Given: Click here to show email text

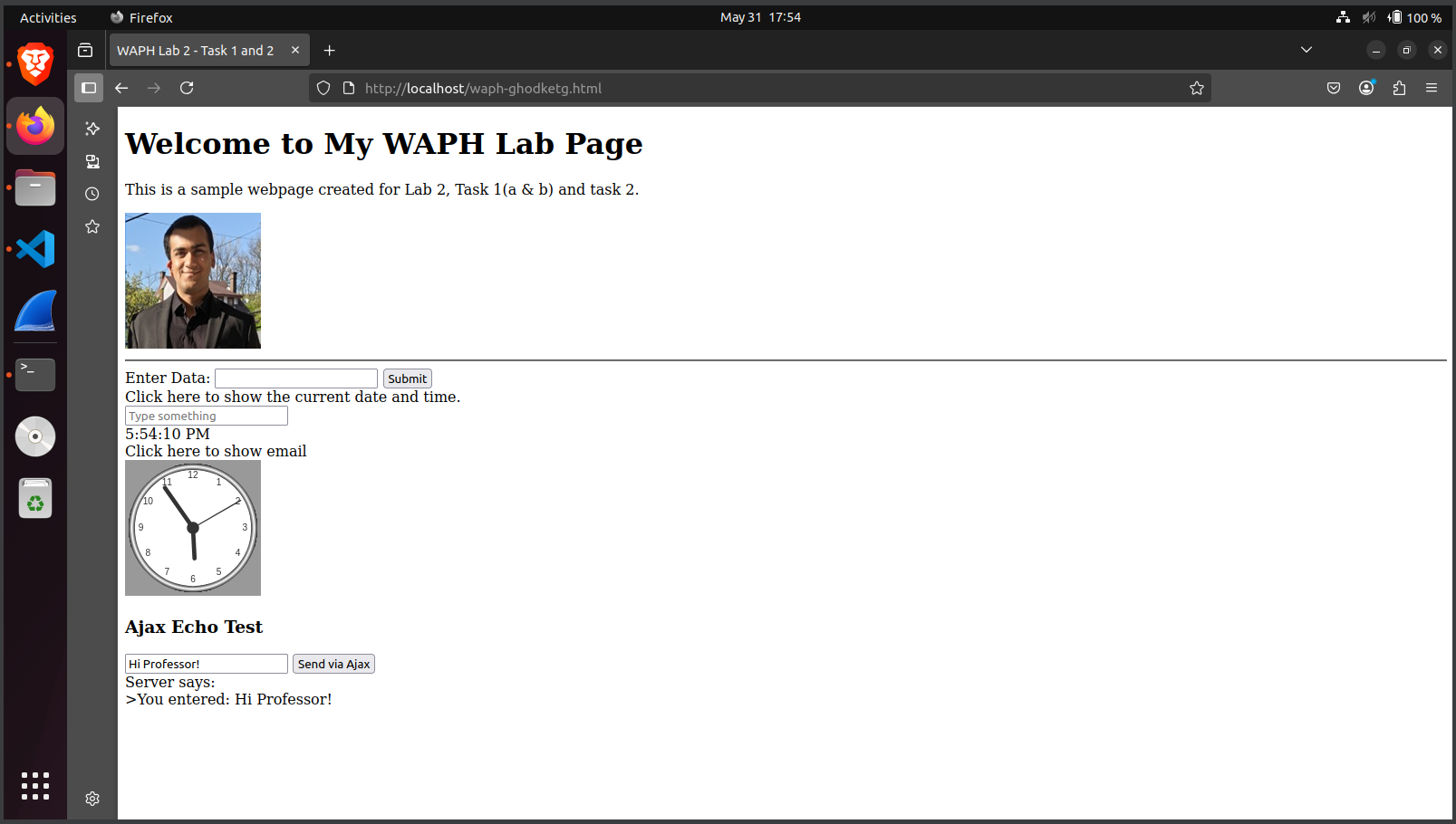Looking at the screenshot, I should tap(216, 451).
